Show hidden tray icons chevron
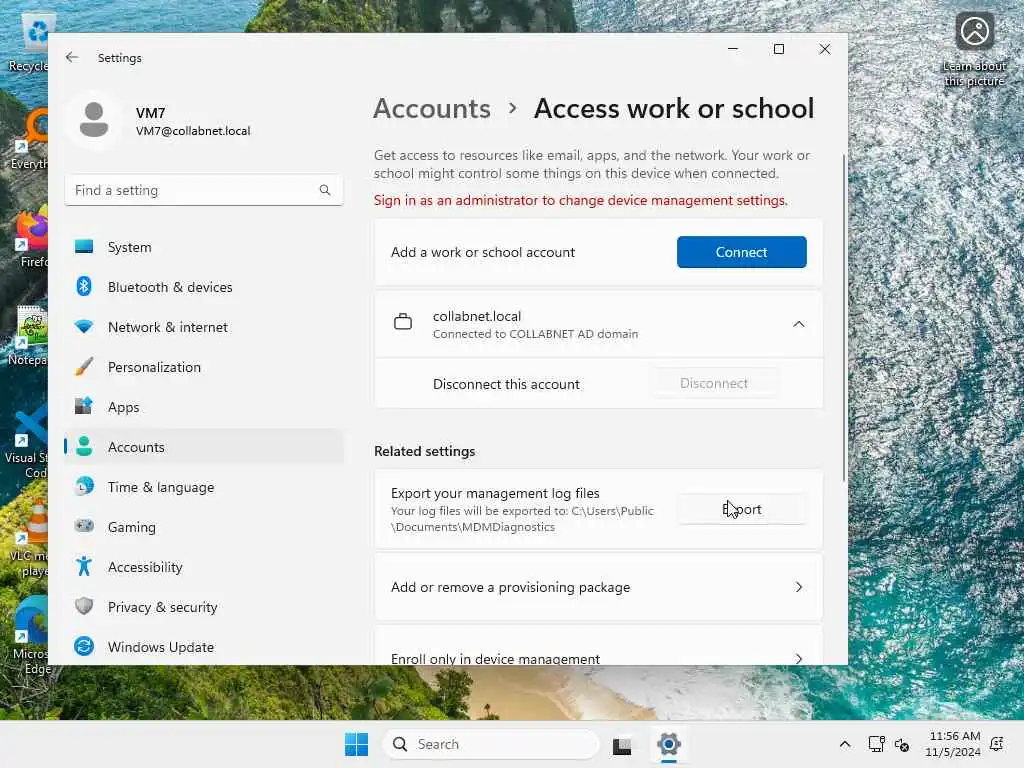The height and width of the screenshot is (768, 1024). click(x=844, y=744)
